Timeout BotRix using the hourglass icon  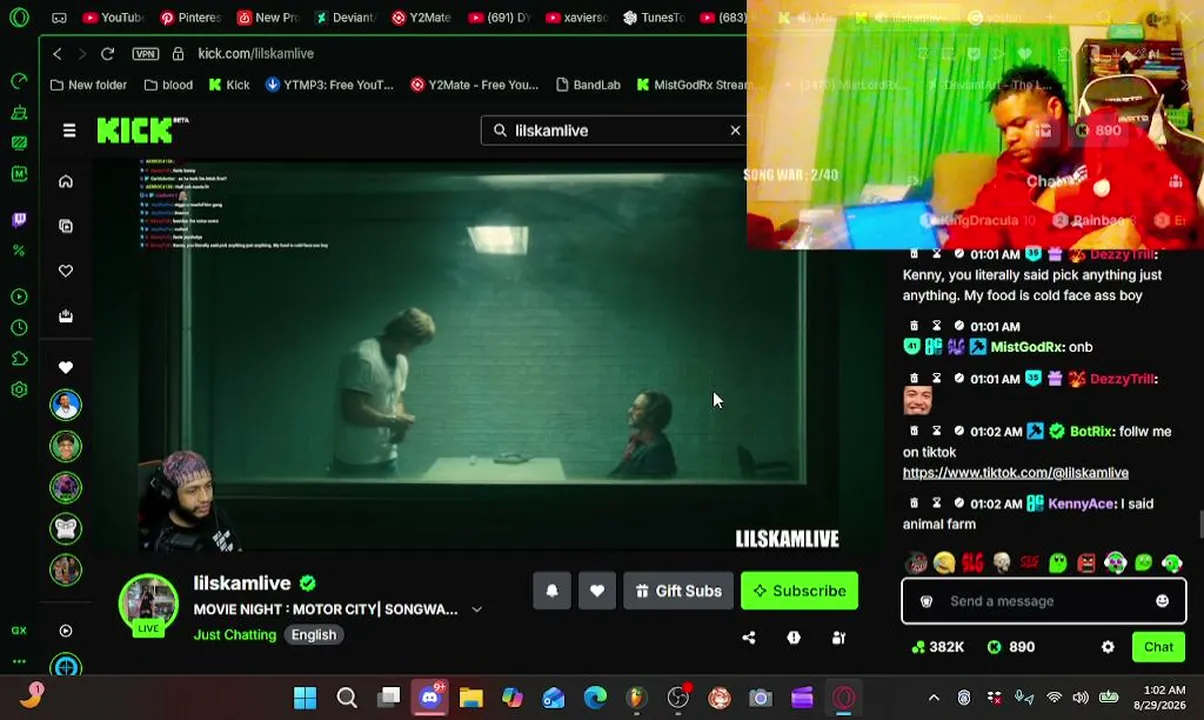tap(936, 431)
